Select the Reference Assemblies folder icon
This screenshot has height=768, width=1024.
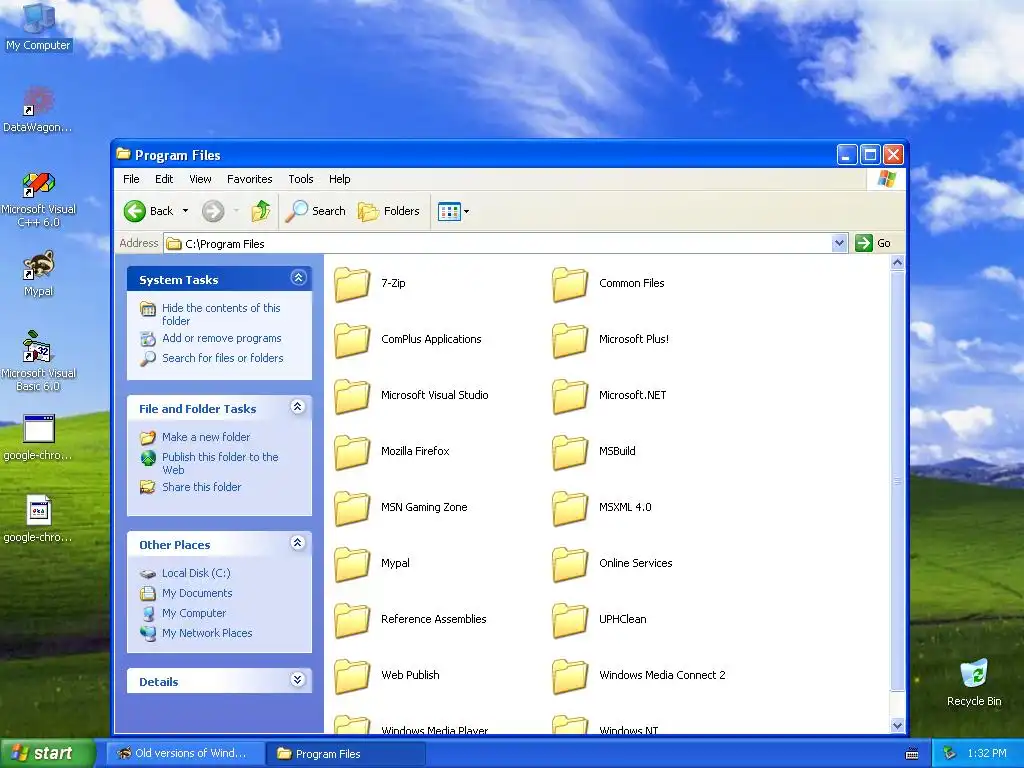click(352, 620)
